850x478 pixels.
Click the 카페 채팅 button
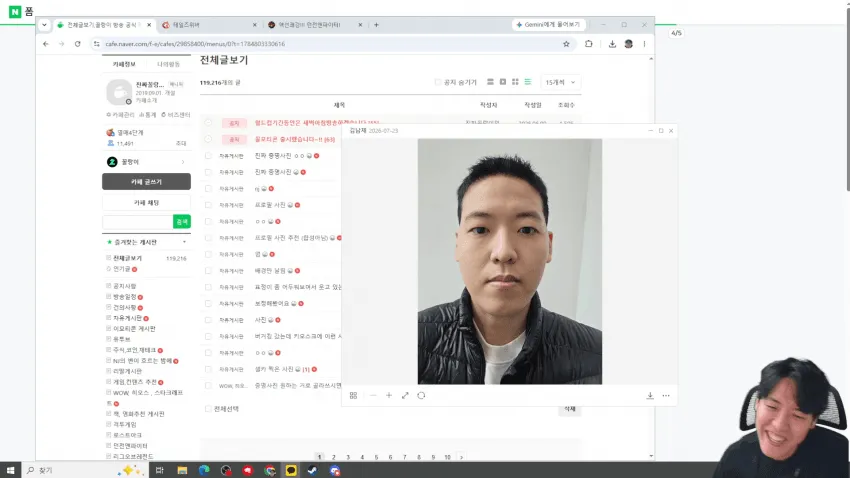tap(146, 203)
